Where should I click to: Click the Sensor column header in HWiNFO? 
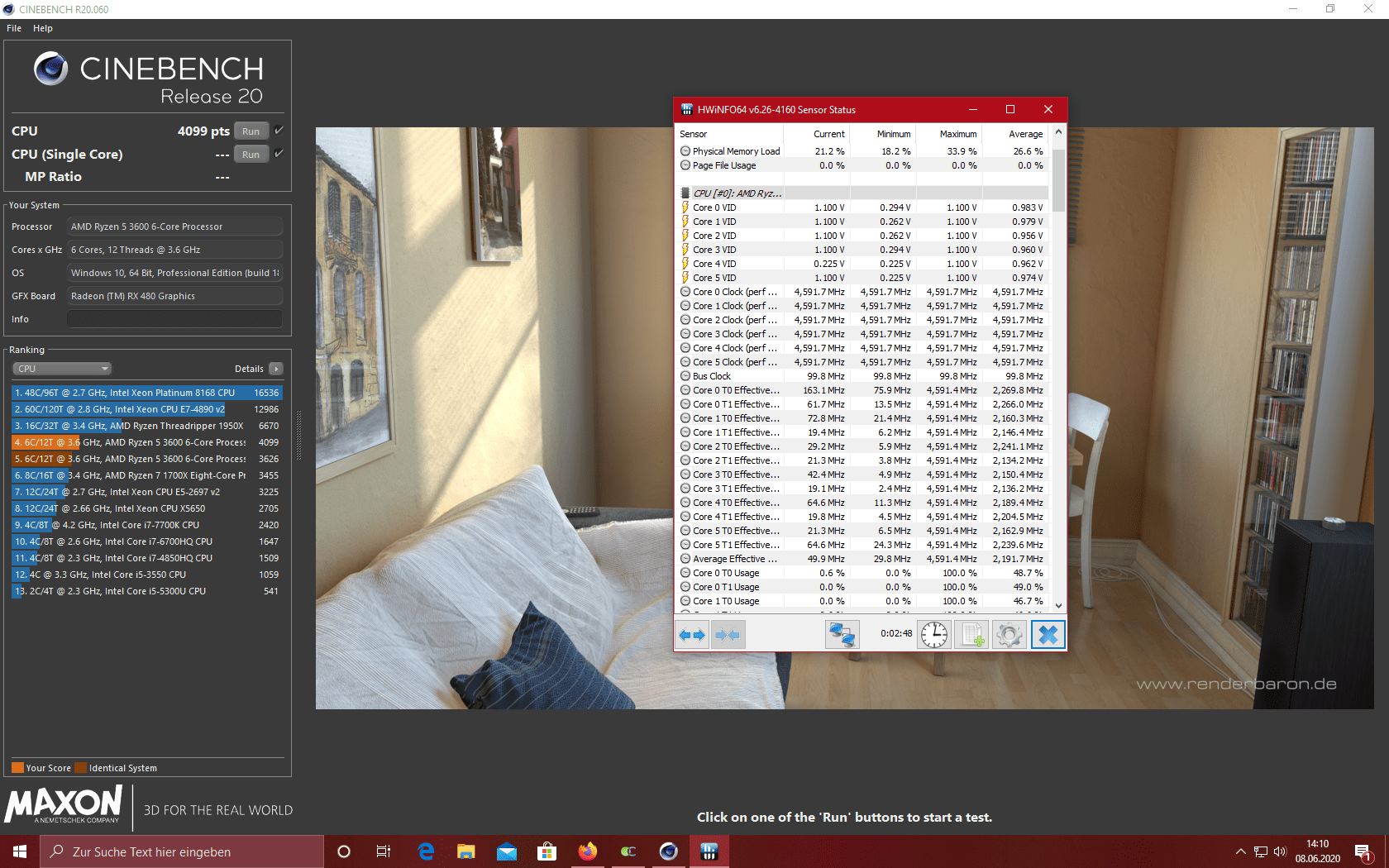[729, 134]
